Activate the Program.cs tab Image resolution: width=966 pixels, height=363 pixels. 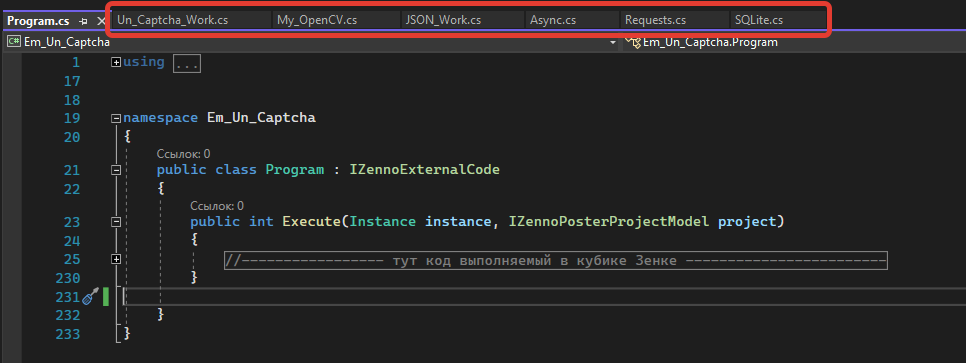38,21
